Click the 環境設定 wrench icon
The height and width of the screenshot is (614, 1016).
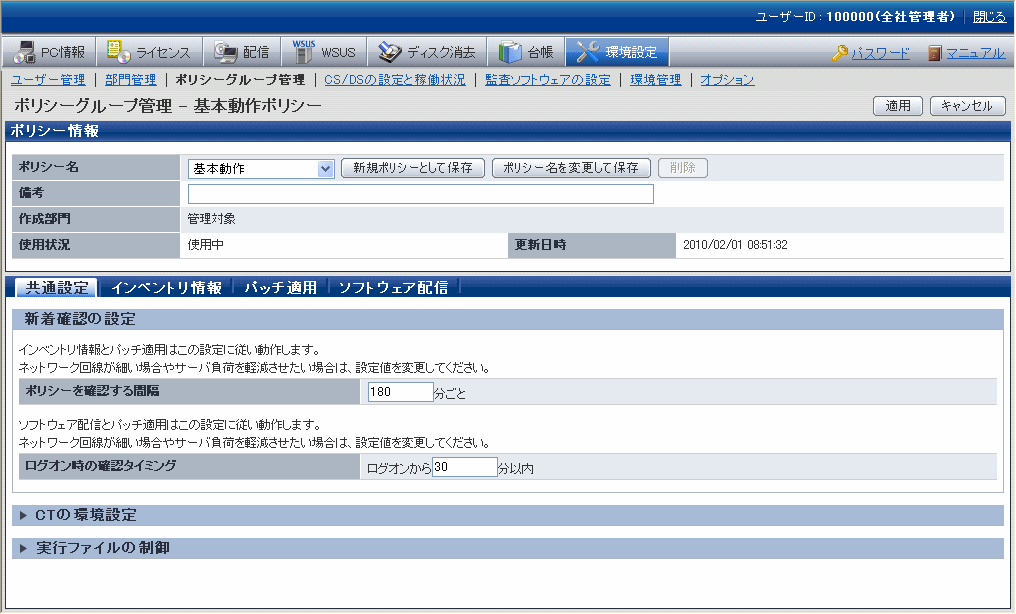(589, 52)
